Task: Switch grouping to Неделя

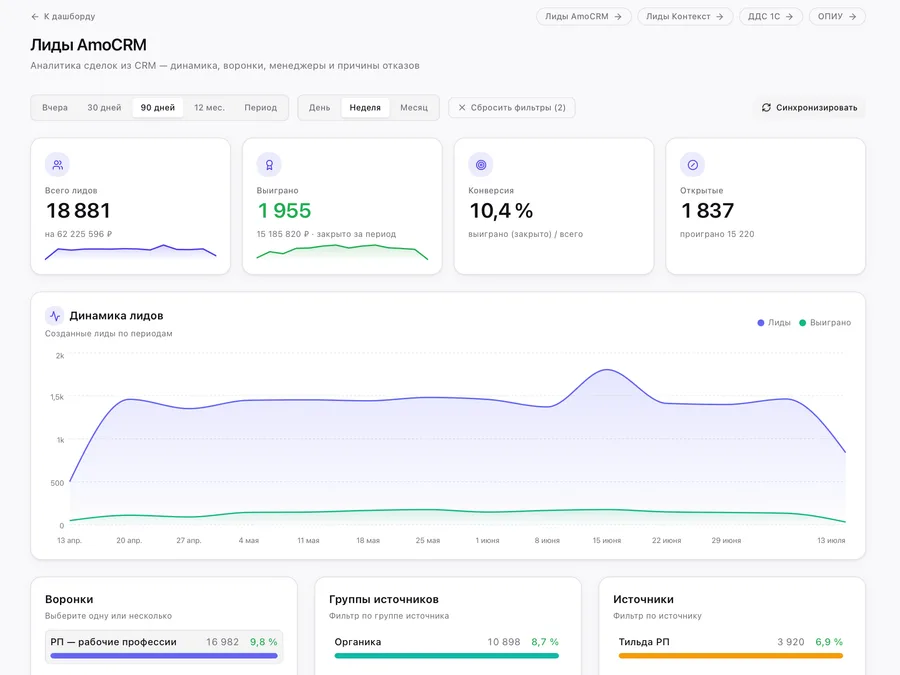Action: (365, 107)
